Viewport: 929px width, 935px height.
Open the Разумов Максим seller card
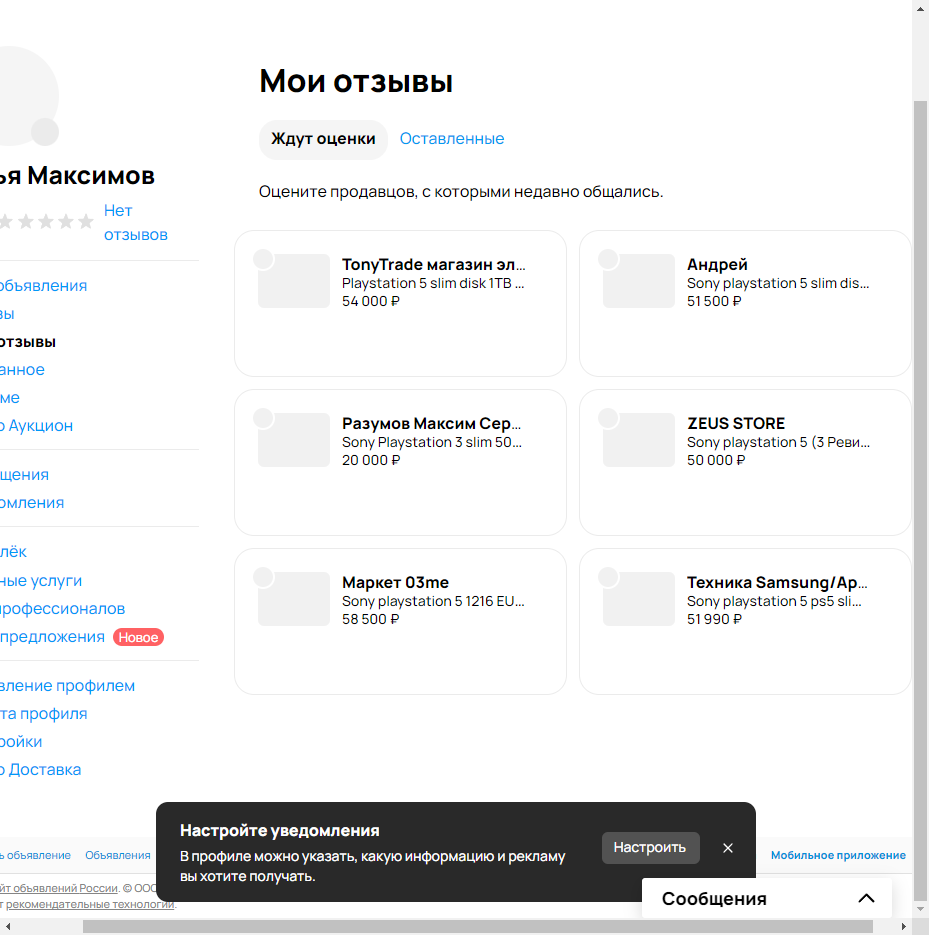click(400, 463)
